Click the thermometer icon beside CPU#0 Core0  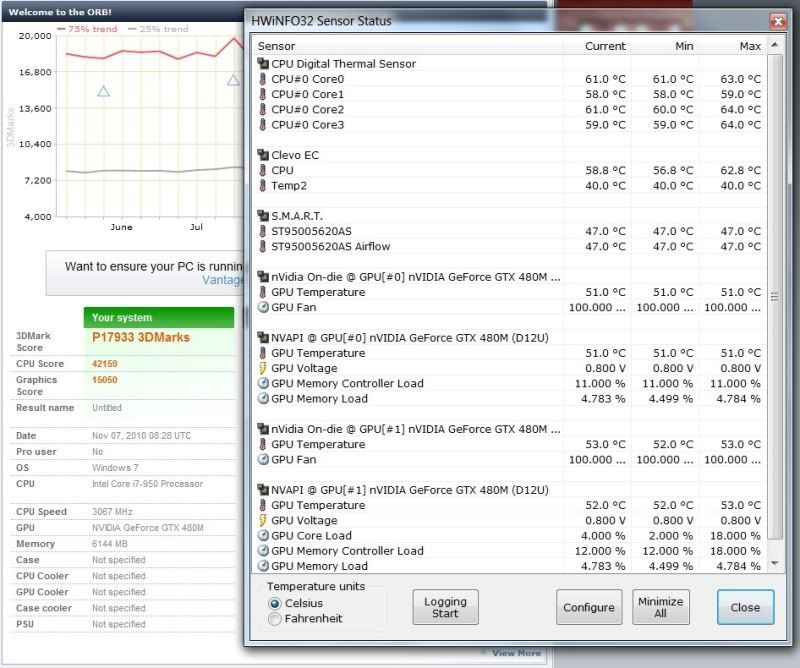point(263,79)
